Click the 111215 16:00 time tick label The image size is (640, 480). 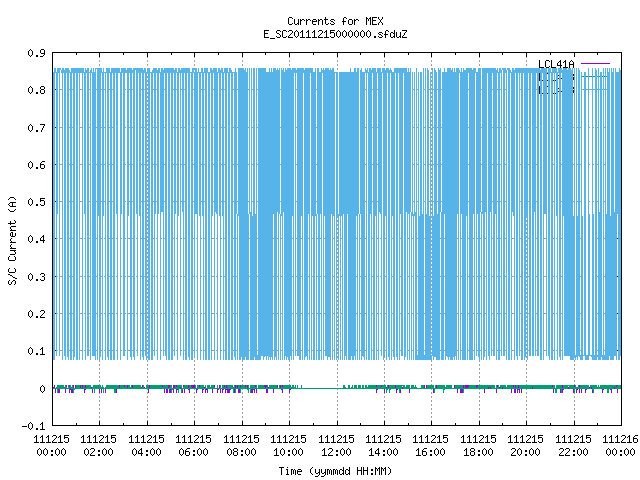point(430,446)
